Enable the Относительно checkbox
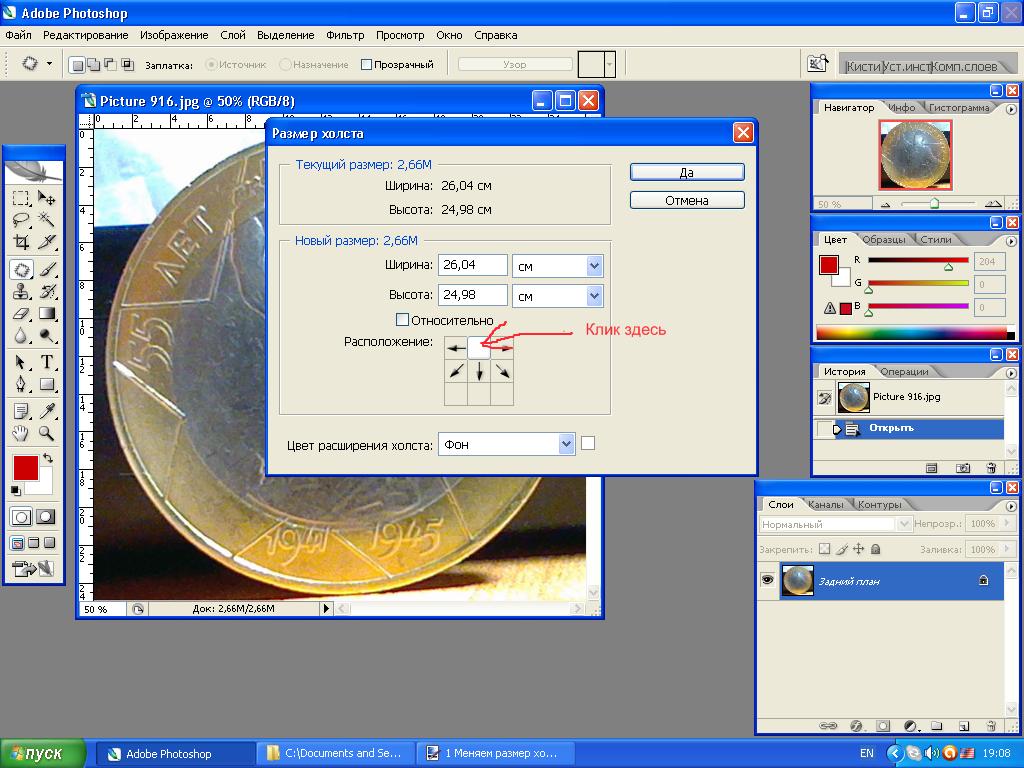This screenshot has height=768, width=1024. point(403,320)
